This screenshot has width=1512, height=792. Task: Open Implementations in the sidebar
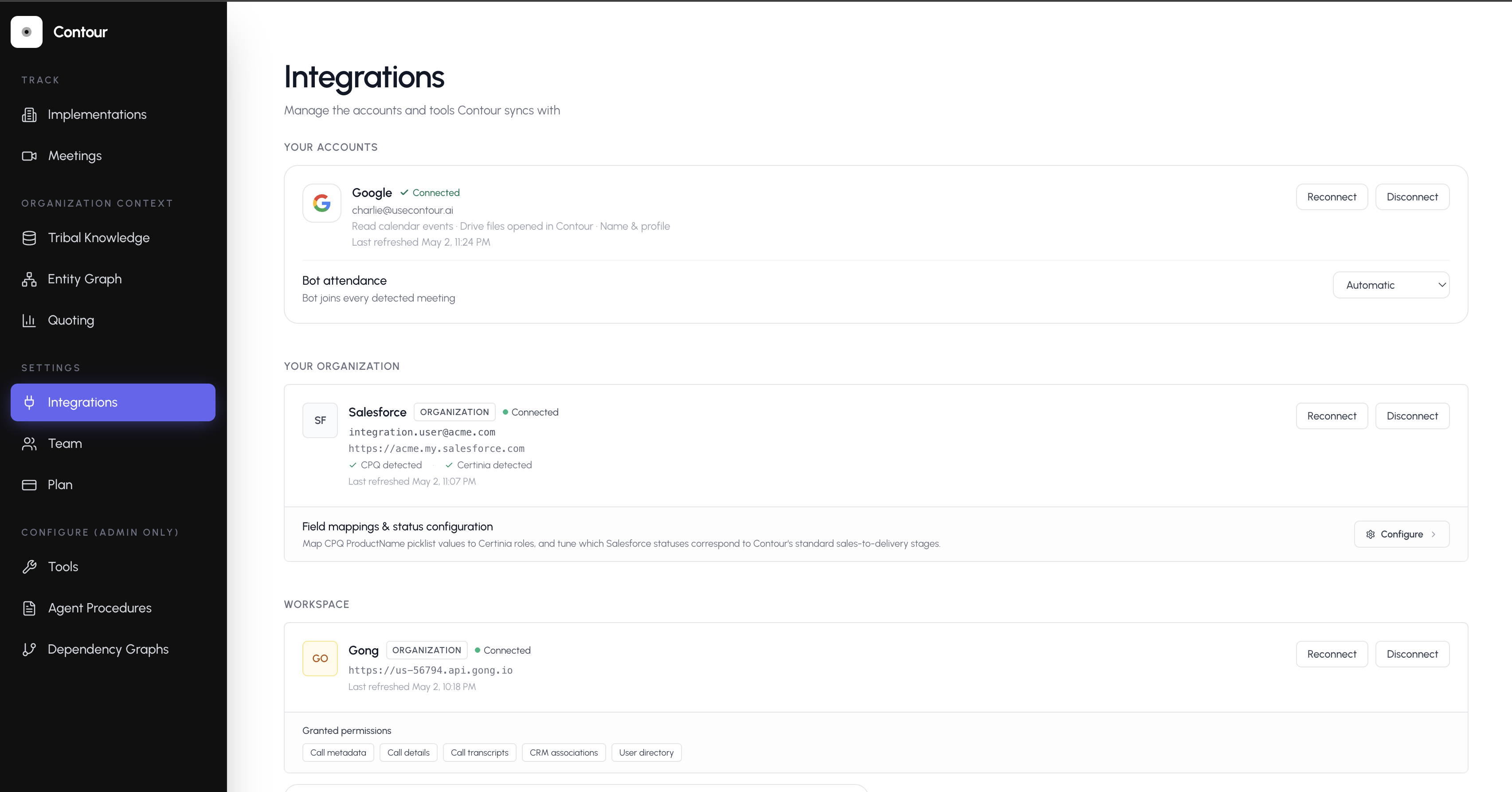pos(113,114)
